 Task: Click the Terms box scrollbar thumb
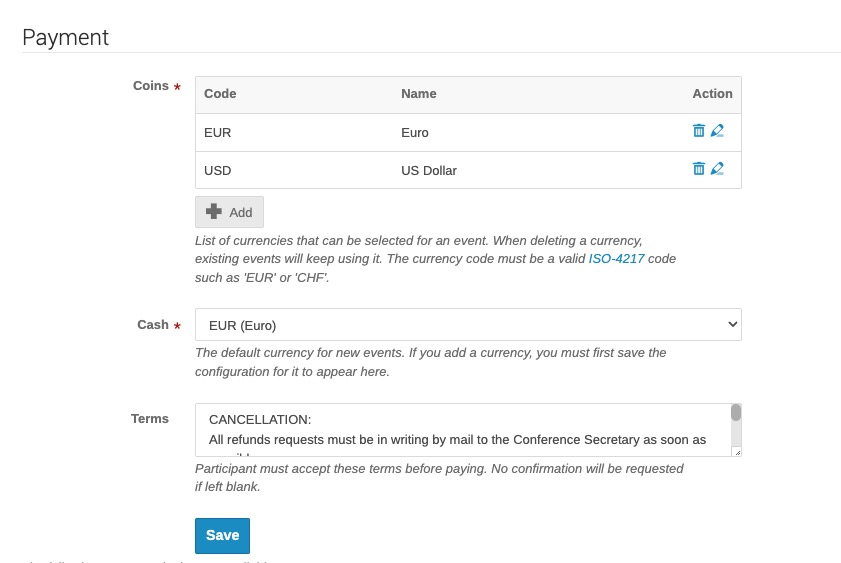736,413
